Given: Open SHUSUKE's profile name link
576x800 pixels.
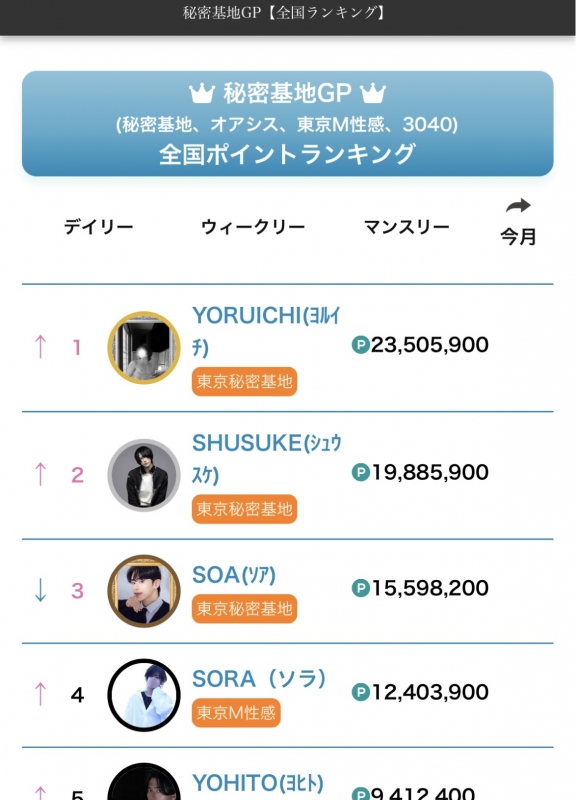Looking at the screenshot, I should click(x=266, y=459).
